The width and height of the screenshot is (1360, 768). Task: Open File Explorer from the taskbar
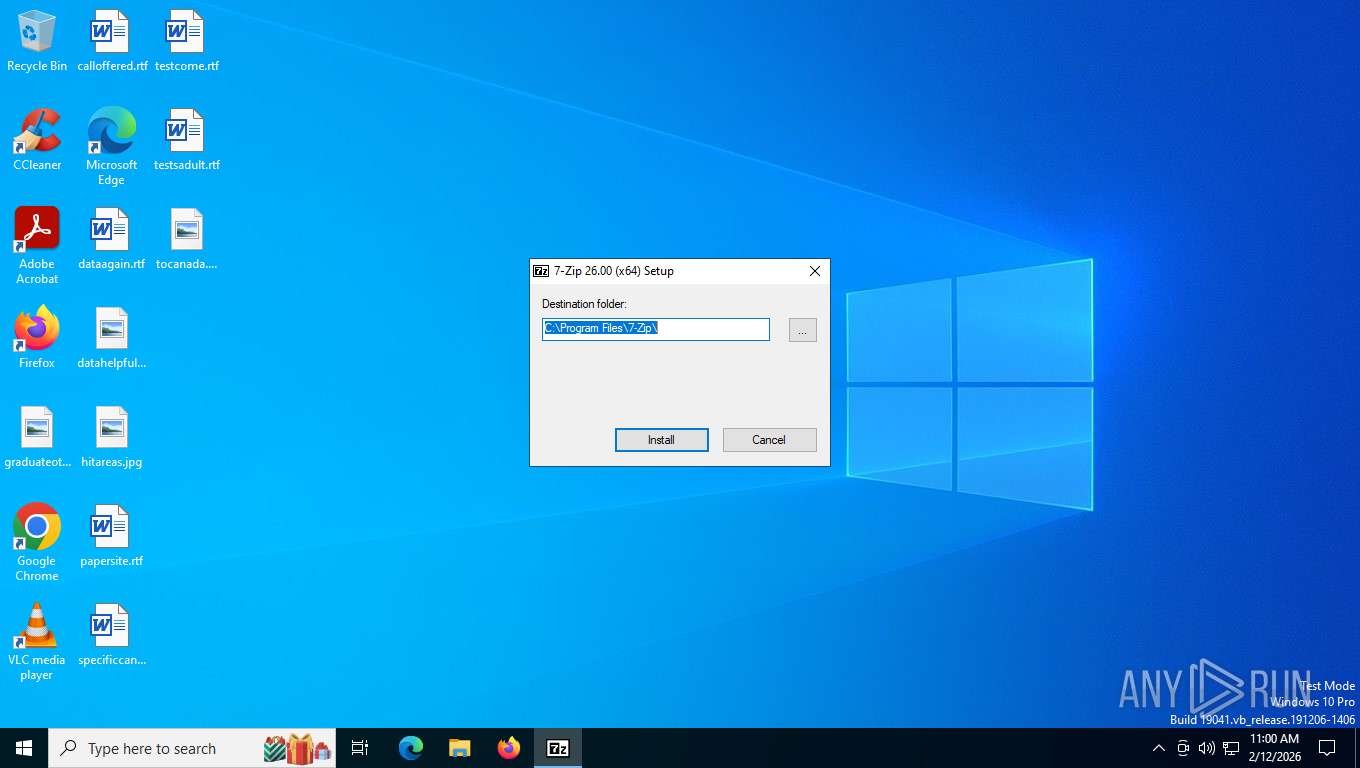(460, 748)
